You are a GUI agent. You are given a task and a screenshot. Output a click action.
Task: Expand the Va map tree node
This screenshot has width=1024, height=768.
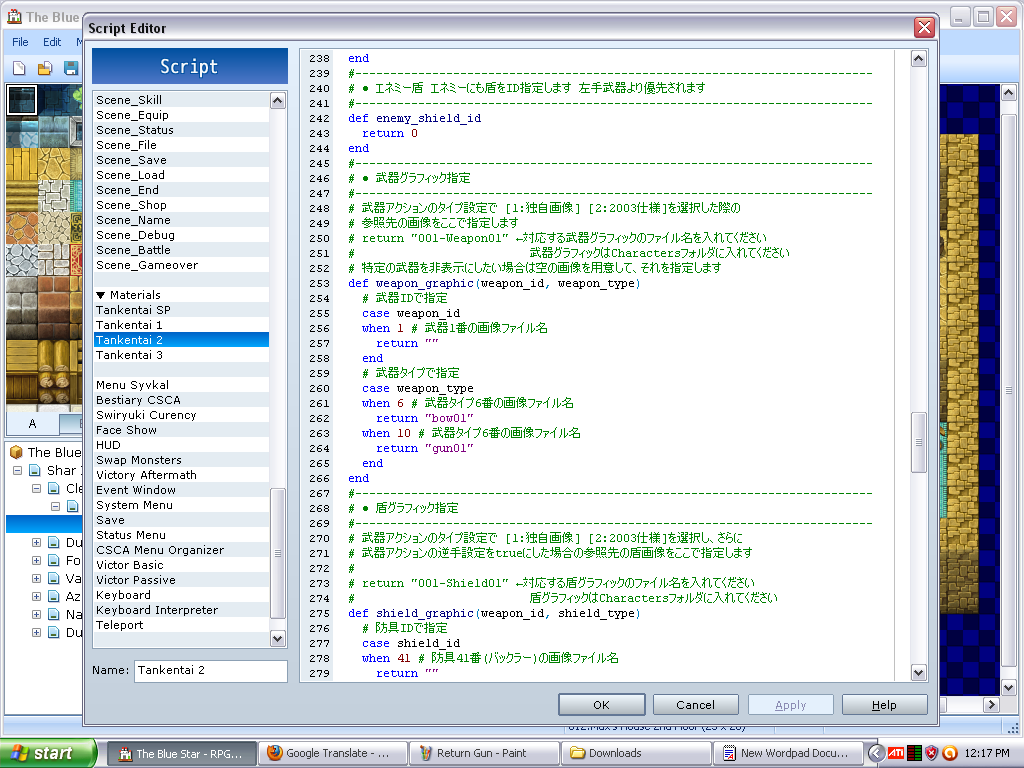tap(37, 579)
